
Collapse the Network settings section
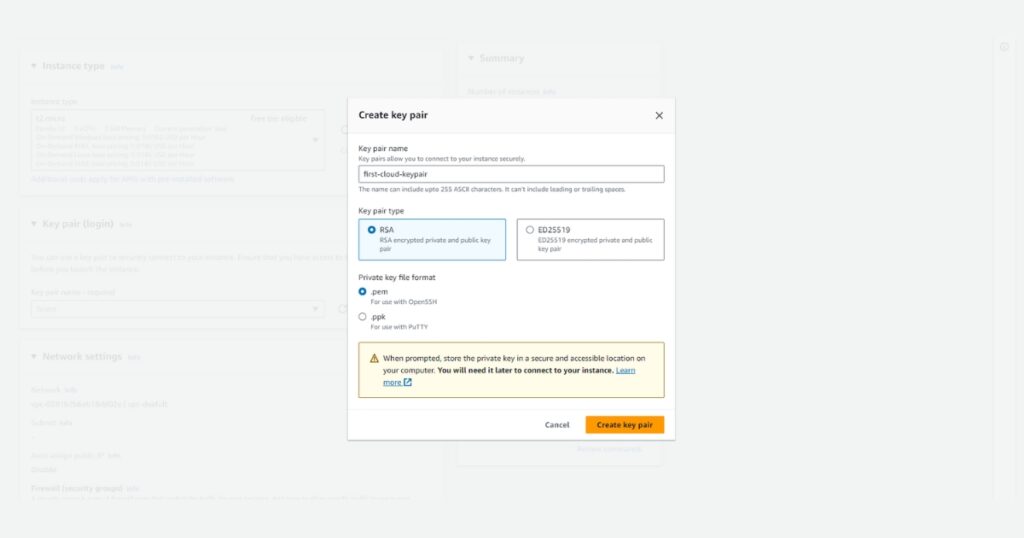click(x=34, y=356)
